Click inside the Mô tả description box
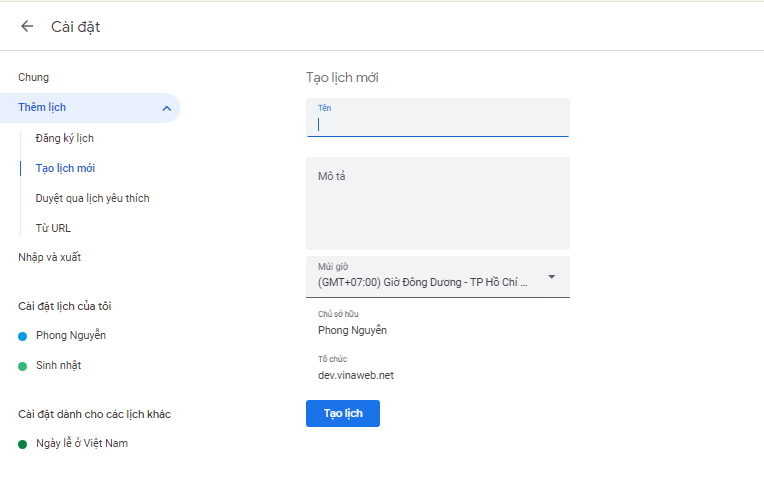 tap(438, 204)
